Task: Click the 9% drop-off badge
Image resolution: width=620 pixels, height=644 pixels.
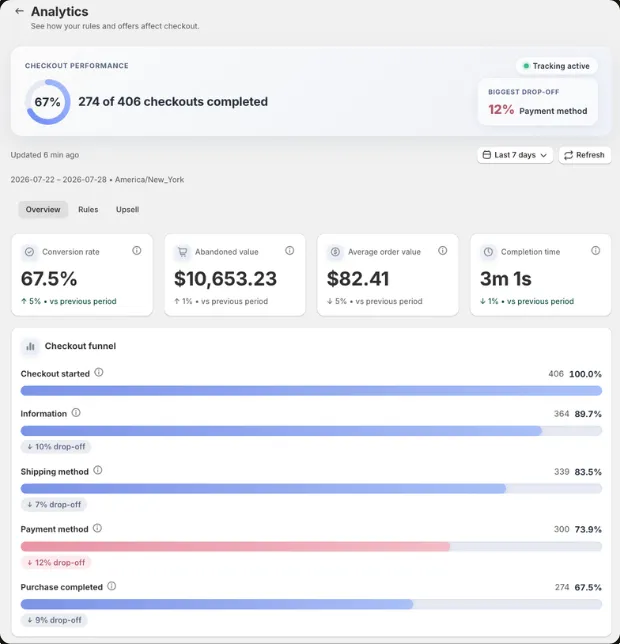Action: 54,620
